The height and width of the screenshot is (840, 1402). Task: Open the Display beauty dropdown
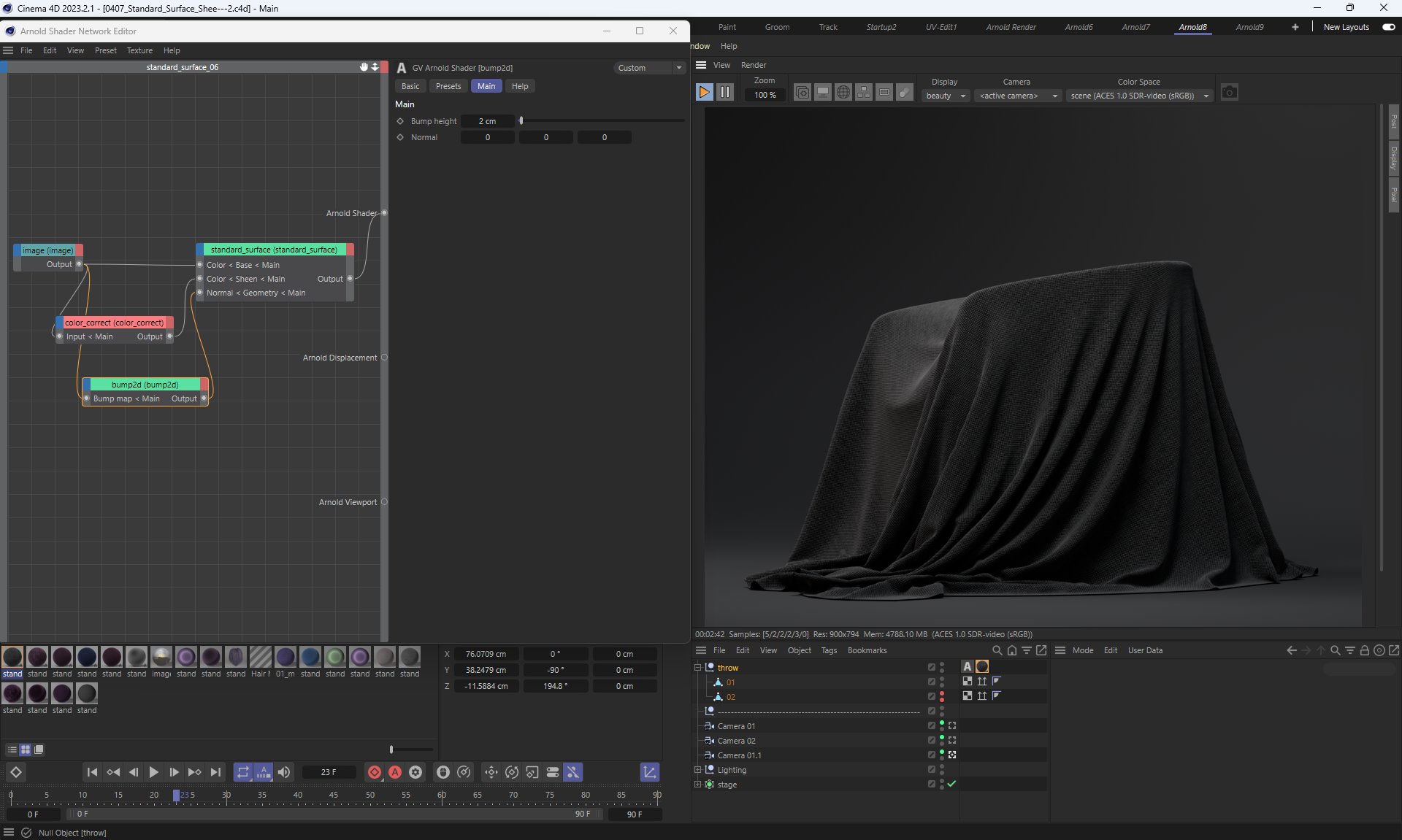pyautogui.click(x=946, y=96)
